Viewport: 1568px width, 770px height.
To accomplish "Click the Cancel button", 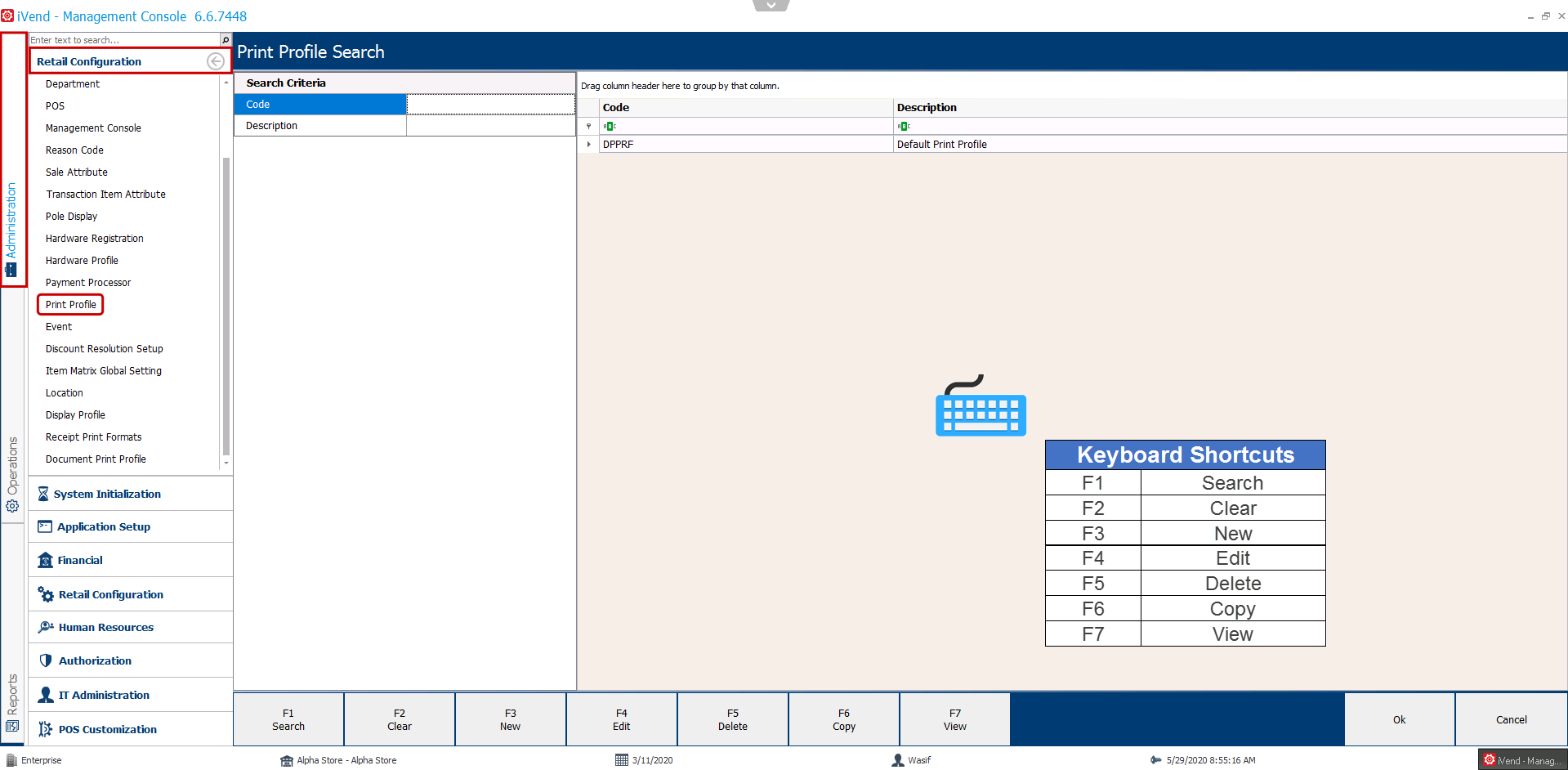I will pyautogui.click(x=1512, y=719).
